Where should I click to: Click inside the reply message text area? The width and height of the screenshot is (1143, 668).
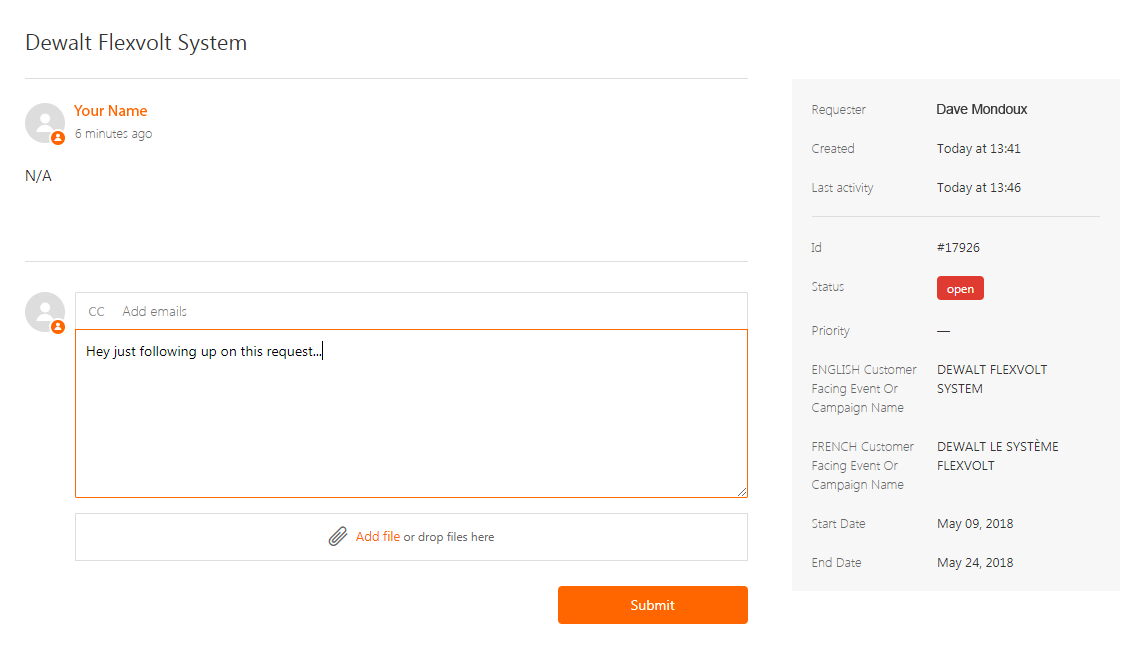tap(410, 420)
